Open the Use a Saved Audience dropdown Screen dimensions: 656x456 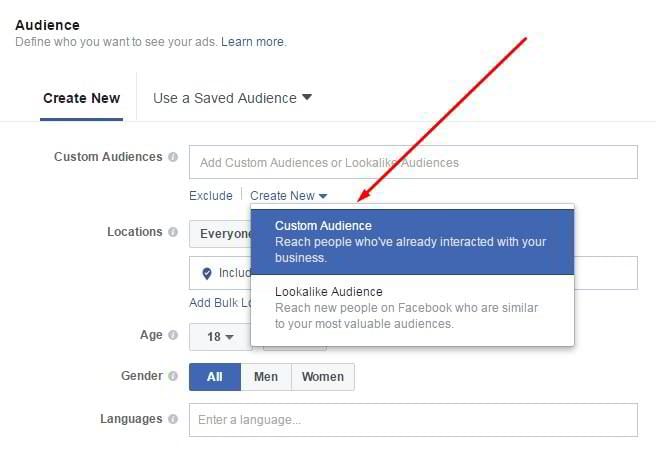[232, 98]
